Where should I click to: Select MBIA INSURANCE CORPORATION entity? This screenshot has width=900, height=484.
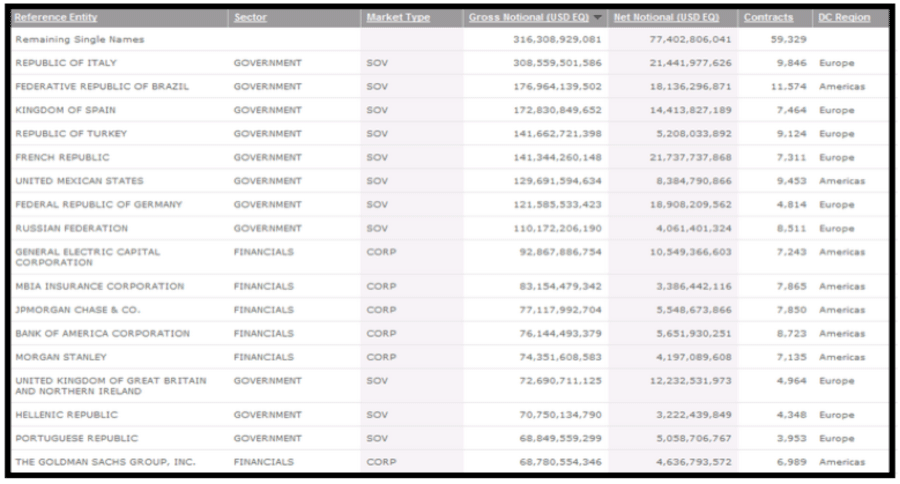pos(100,286)
